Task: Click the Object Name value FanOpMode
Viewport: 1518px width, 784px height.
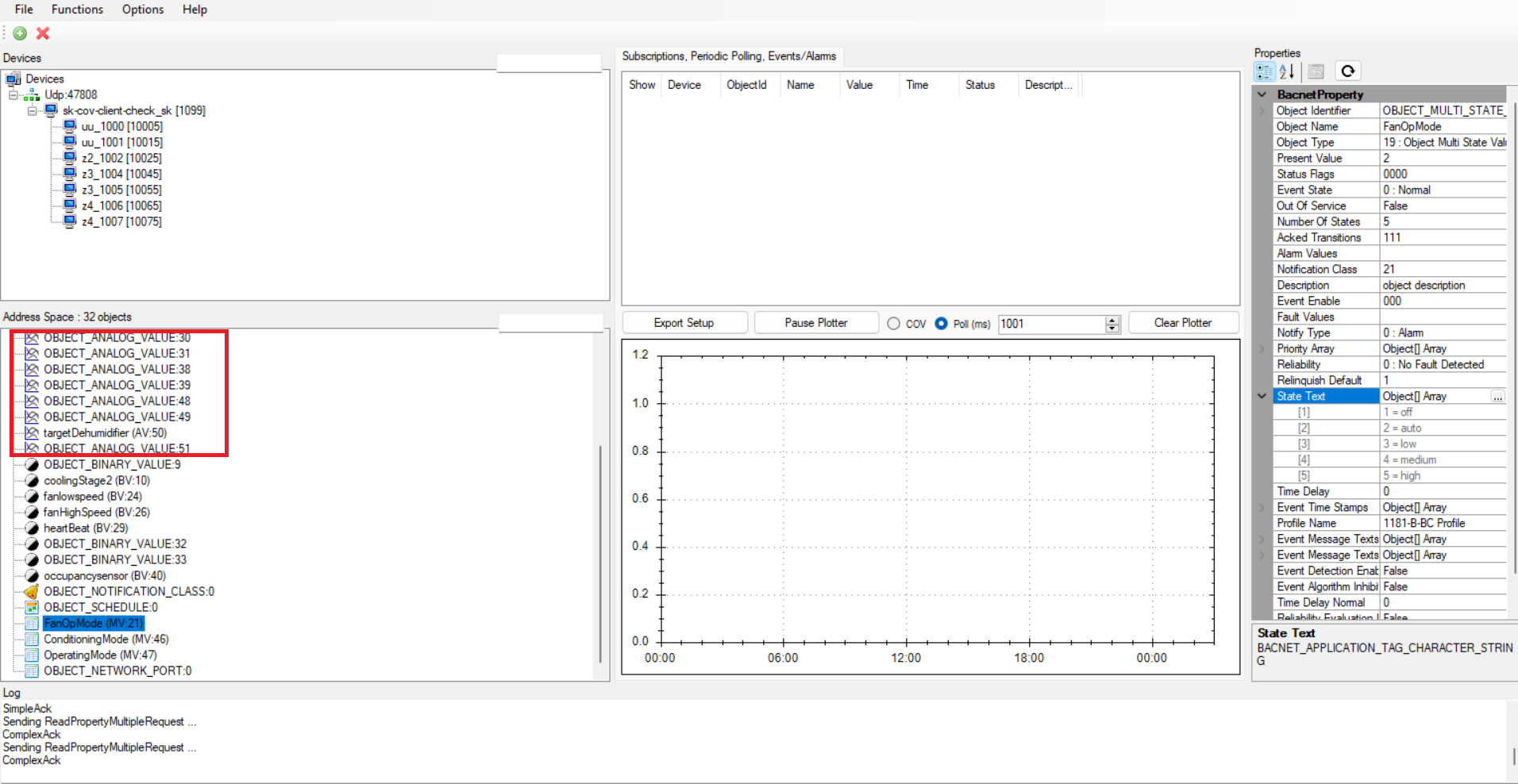Action: (1443, 126)
